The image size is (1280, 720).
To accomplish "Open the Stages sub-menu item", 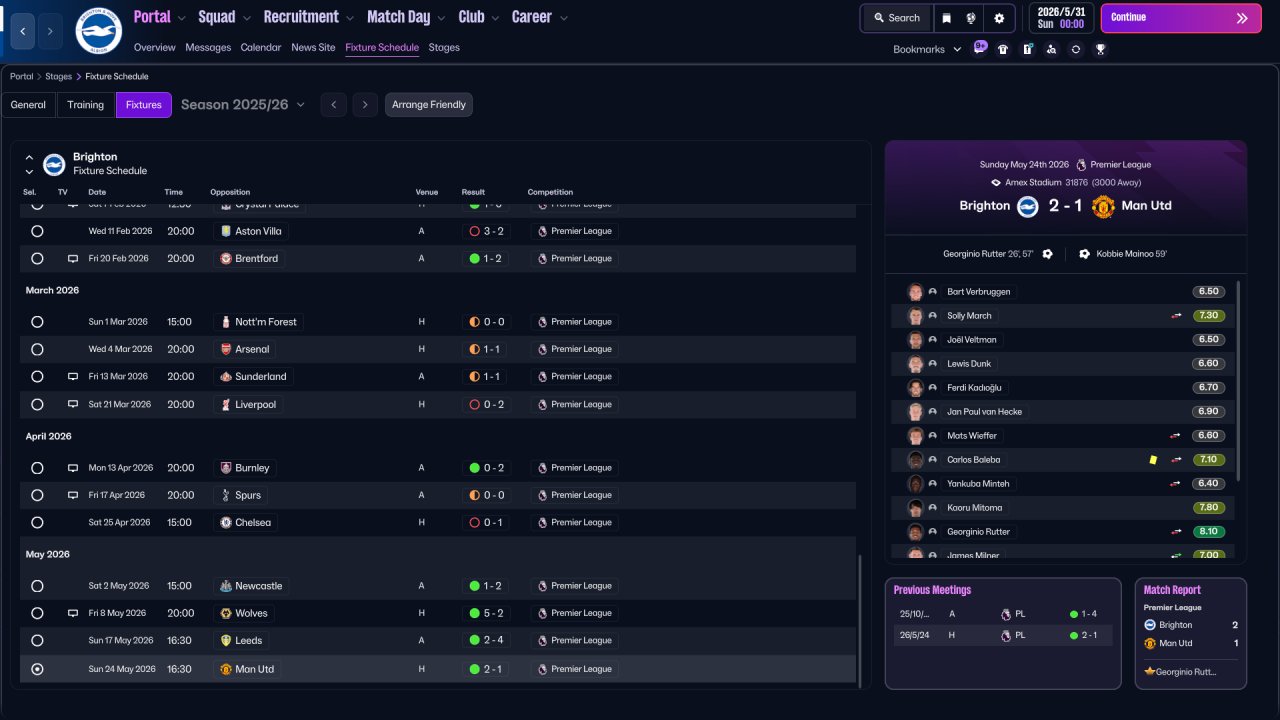I will (x=444, y=48).
